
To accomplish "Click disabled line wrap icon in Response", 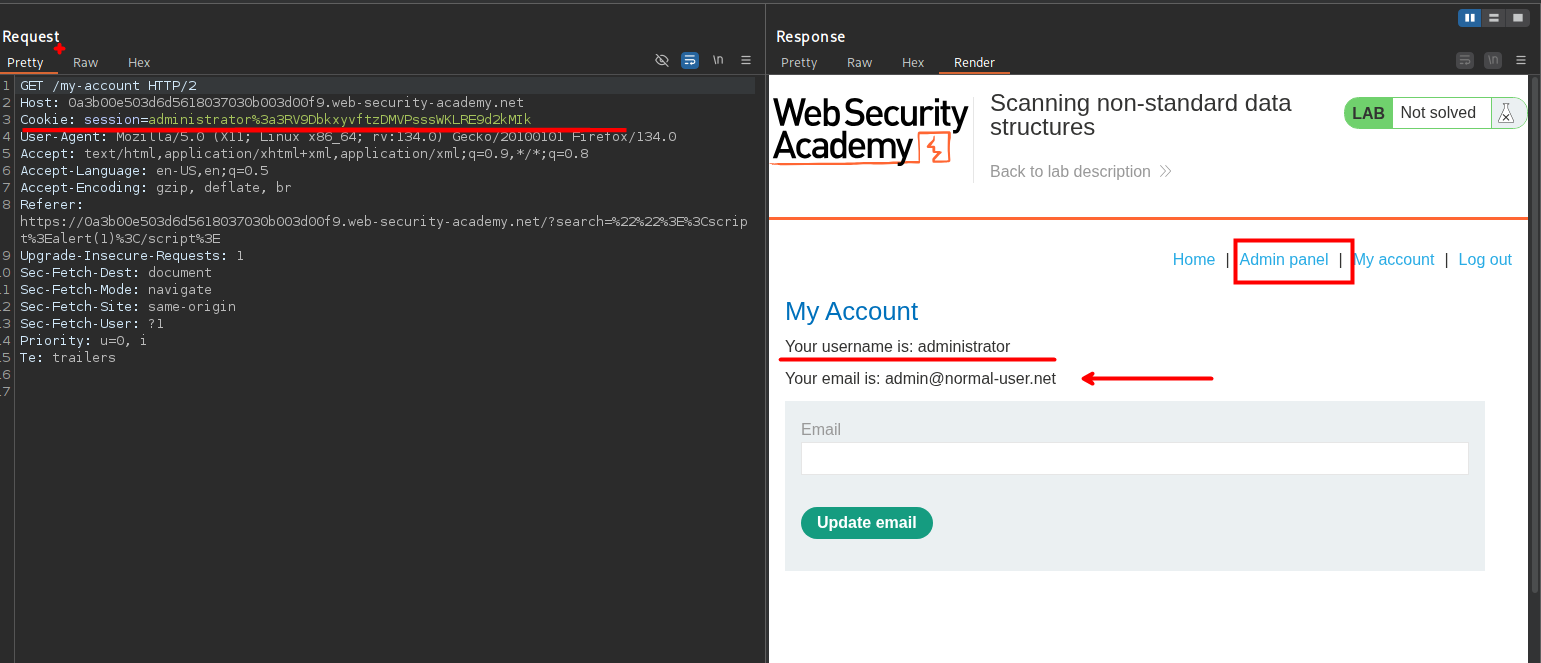I will [1465, 60].
